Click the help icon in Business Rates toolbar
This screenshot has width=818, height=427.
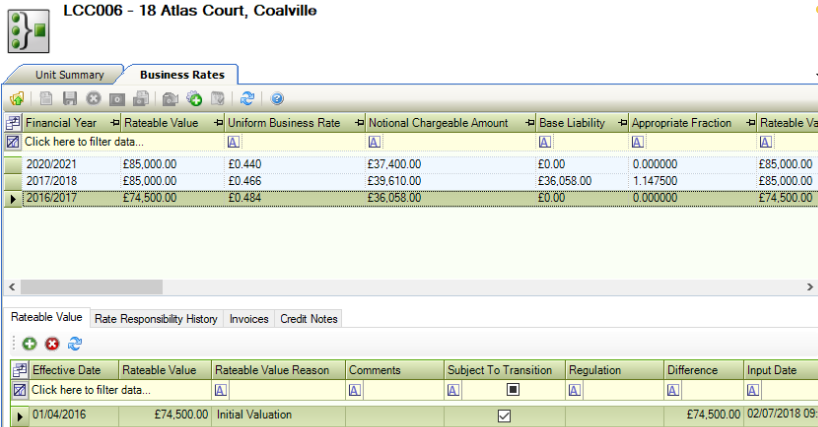click(277, 99)
